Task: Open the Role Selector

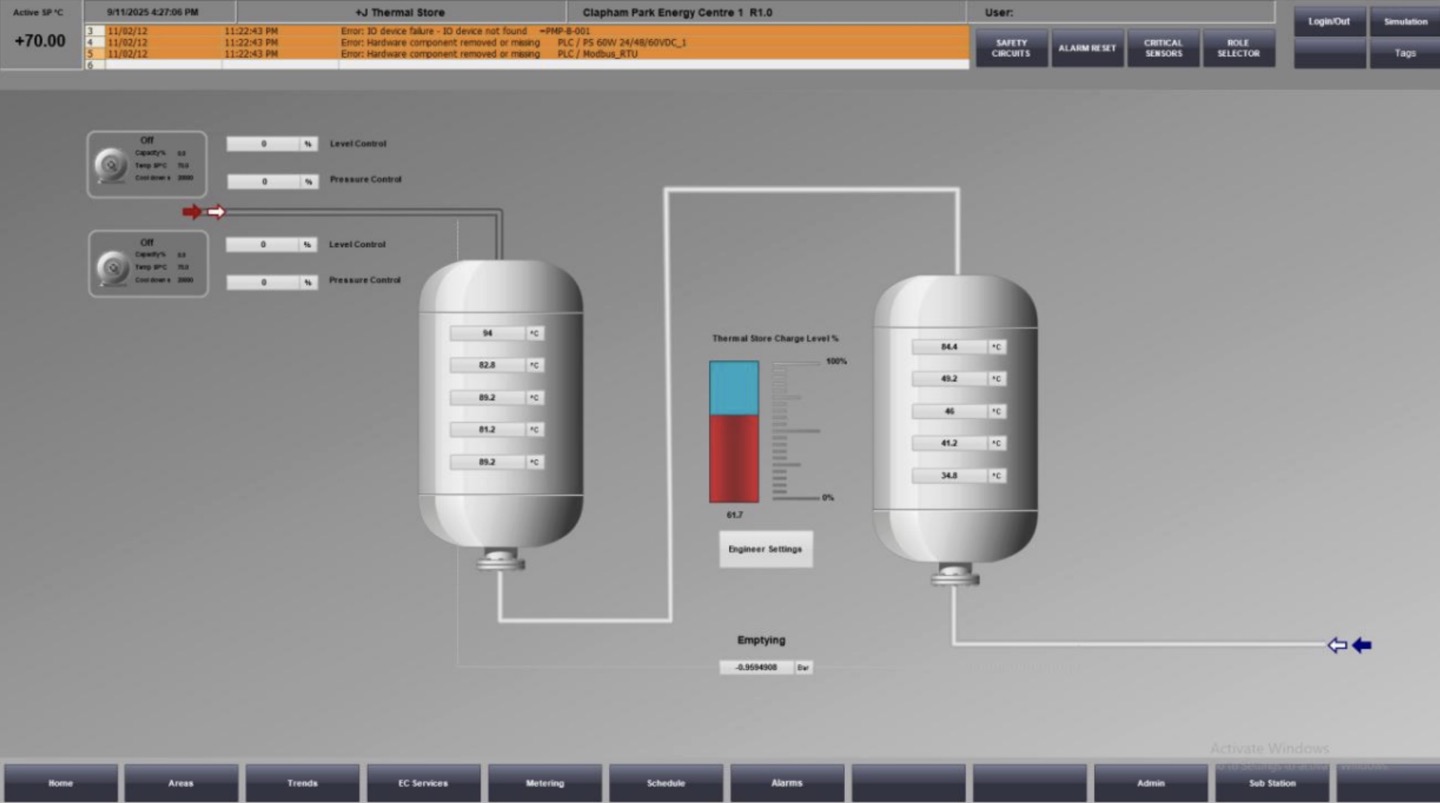Action: click(1238, 48)
